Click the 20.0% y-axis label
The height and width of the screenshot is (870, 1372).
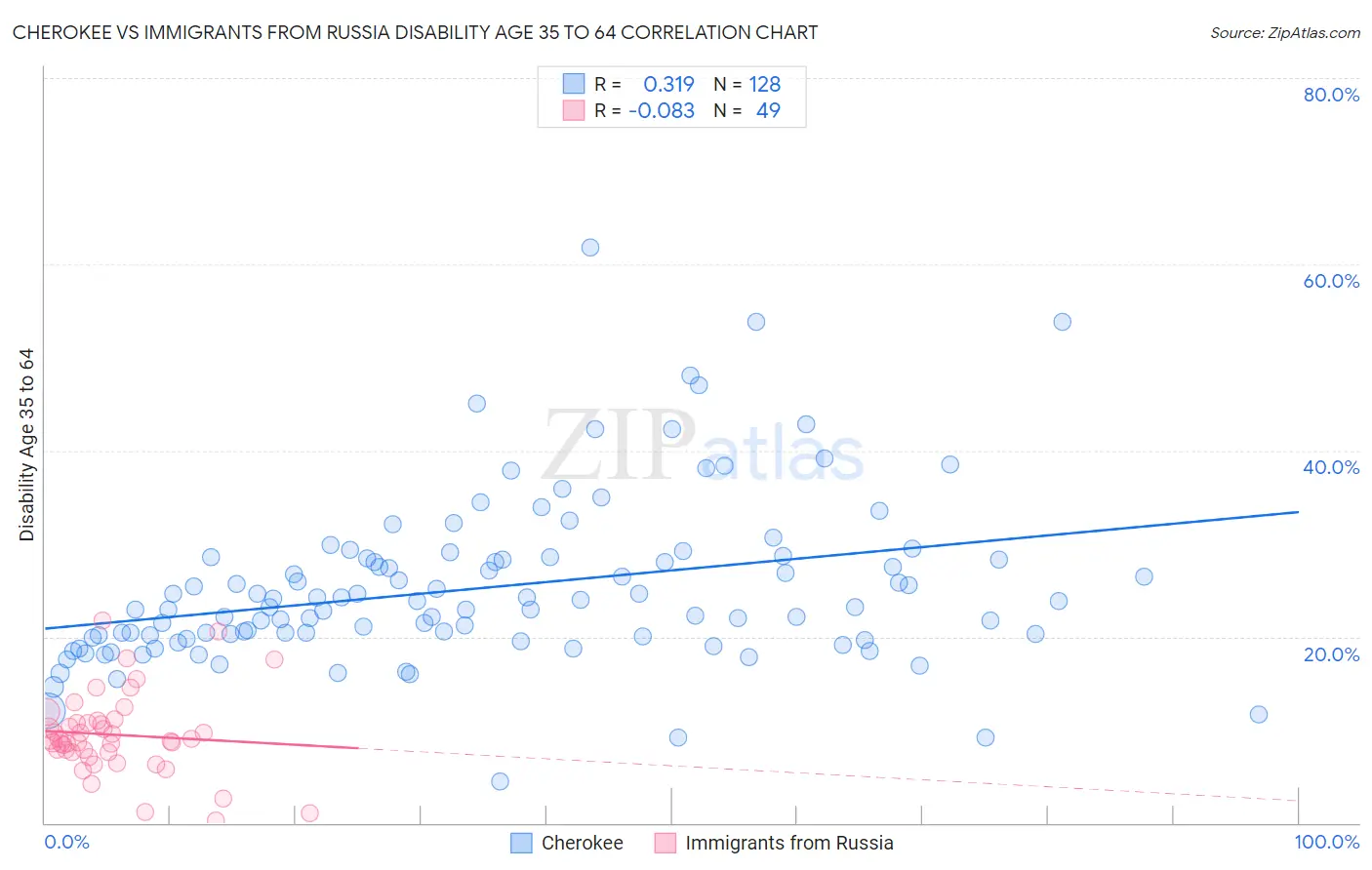tap(1331, 654)
